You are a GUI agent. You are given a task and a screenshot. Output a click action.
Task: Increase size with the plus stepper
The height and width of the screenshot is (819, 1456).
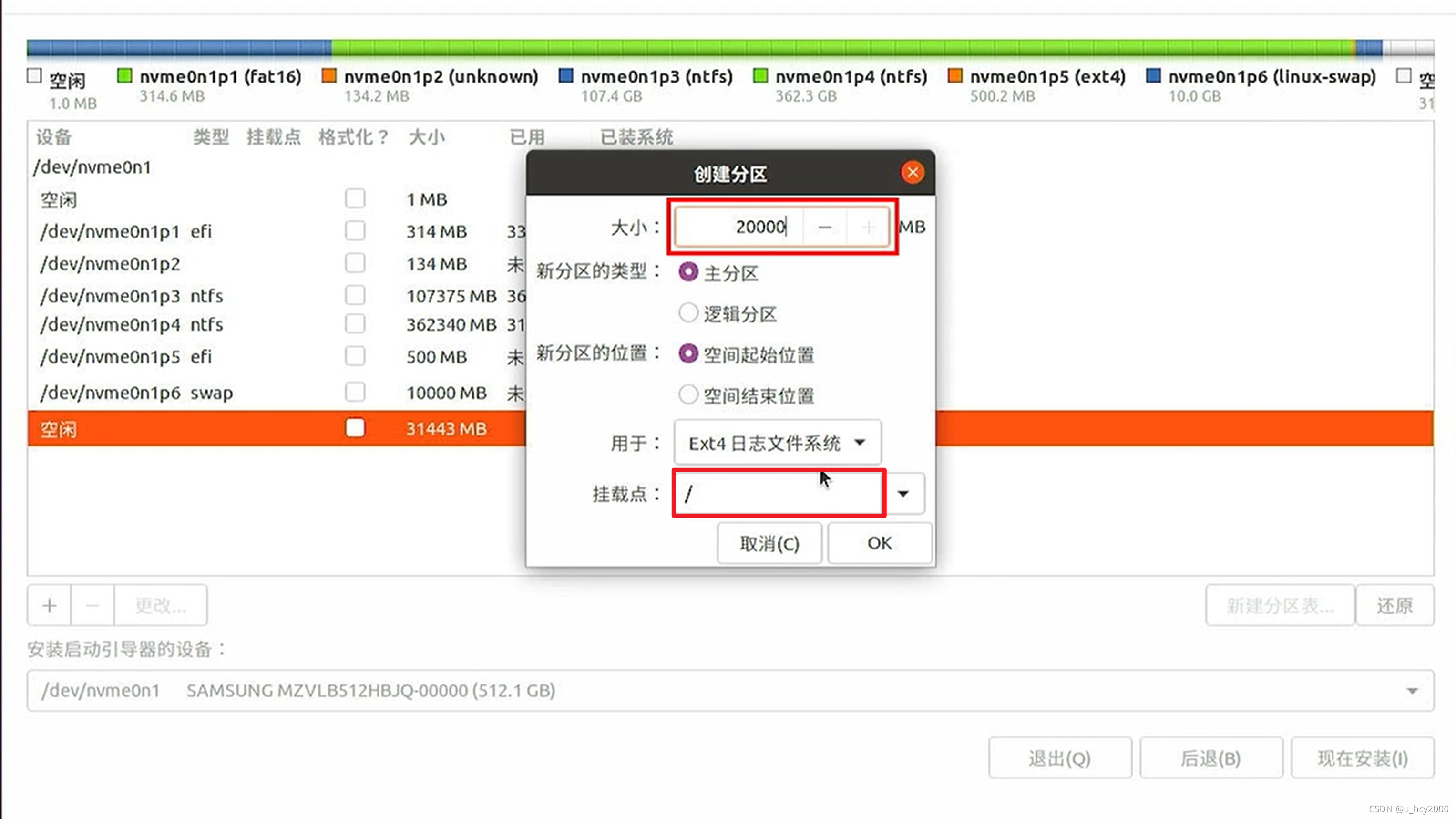[868, 228]
